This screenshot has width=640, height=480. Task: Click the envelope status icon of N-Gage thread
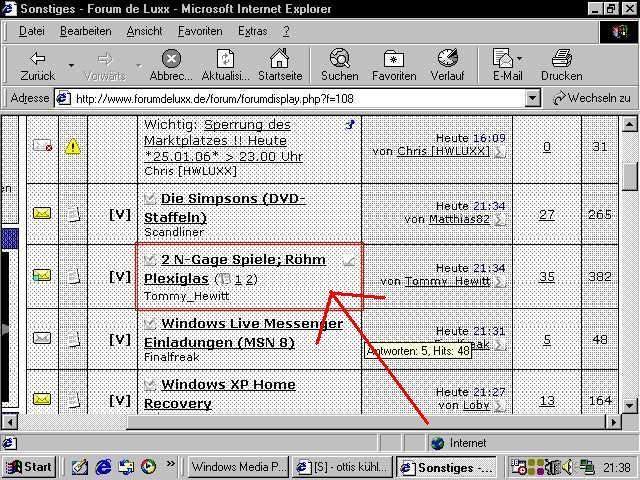[42, 276]
